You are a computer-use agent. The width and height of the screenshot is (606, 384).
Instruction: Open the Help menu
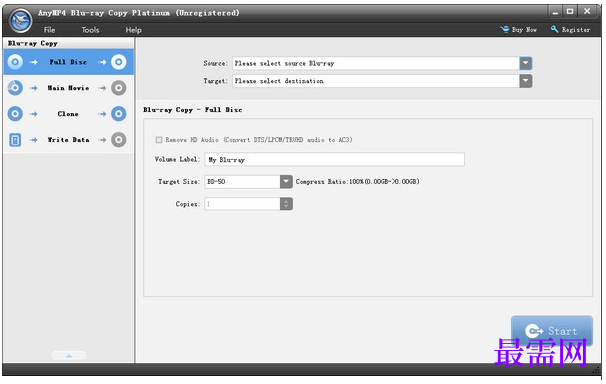pos(133,30)
